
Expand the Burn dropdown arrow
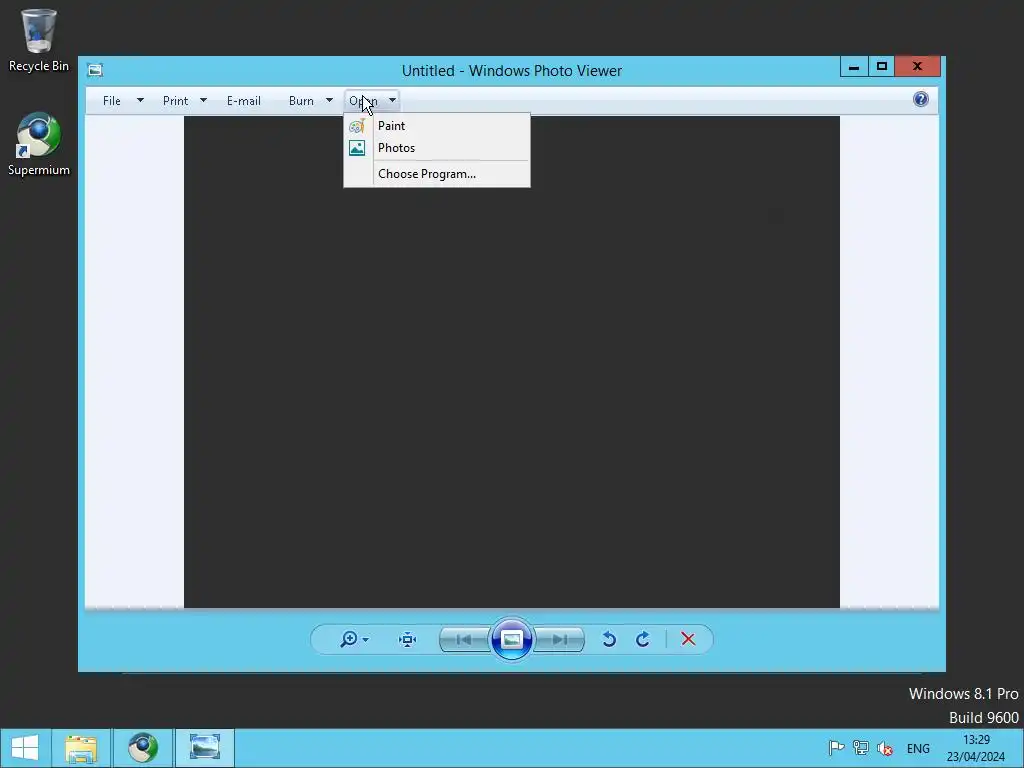click(329, 101)
